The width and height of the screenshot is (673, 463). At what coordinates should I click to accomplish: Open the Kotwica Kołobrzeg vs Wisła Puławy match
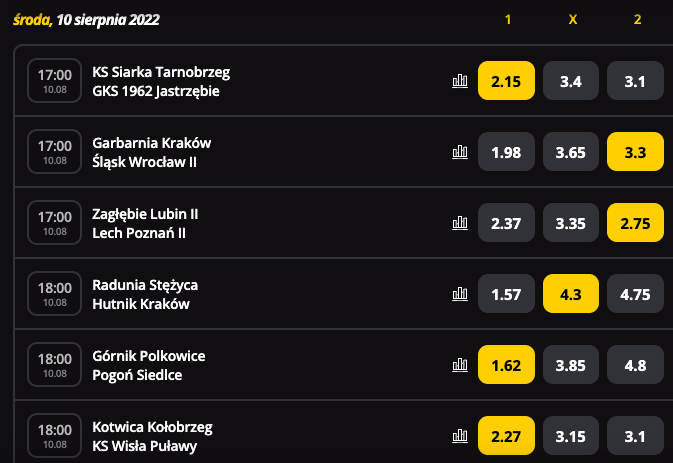[152, 436]
